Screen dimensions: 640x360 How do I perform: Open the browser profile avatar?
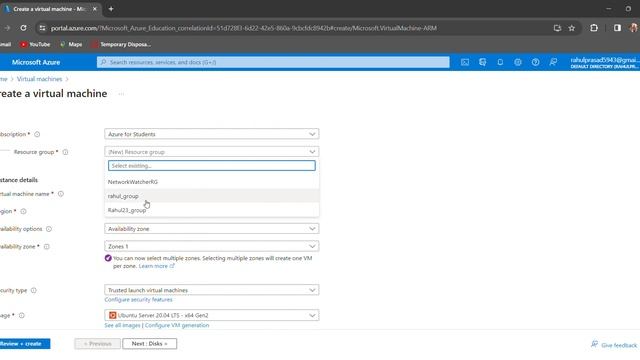coord(634,28)
